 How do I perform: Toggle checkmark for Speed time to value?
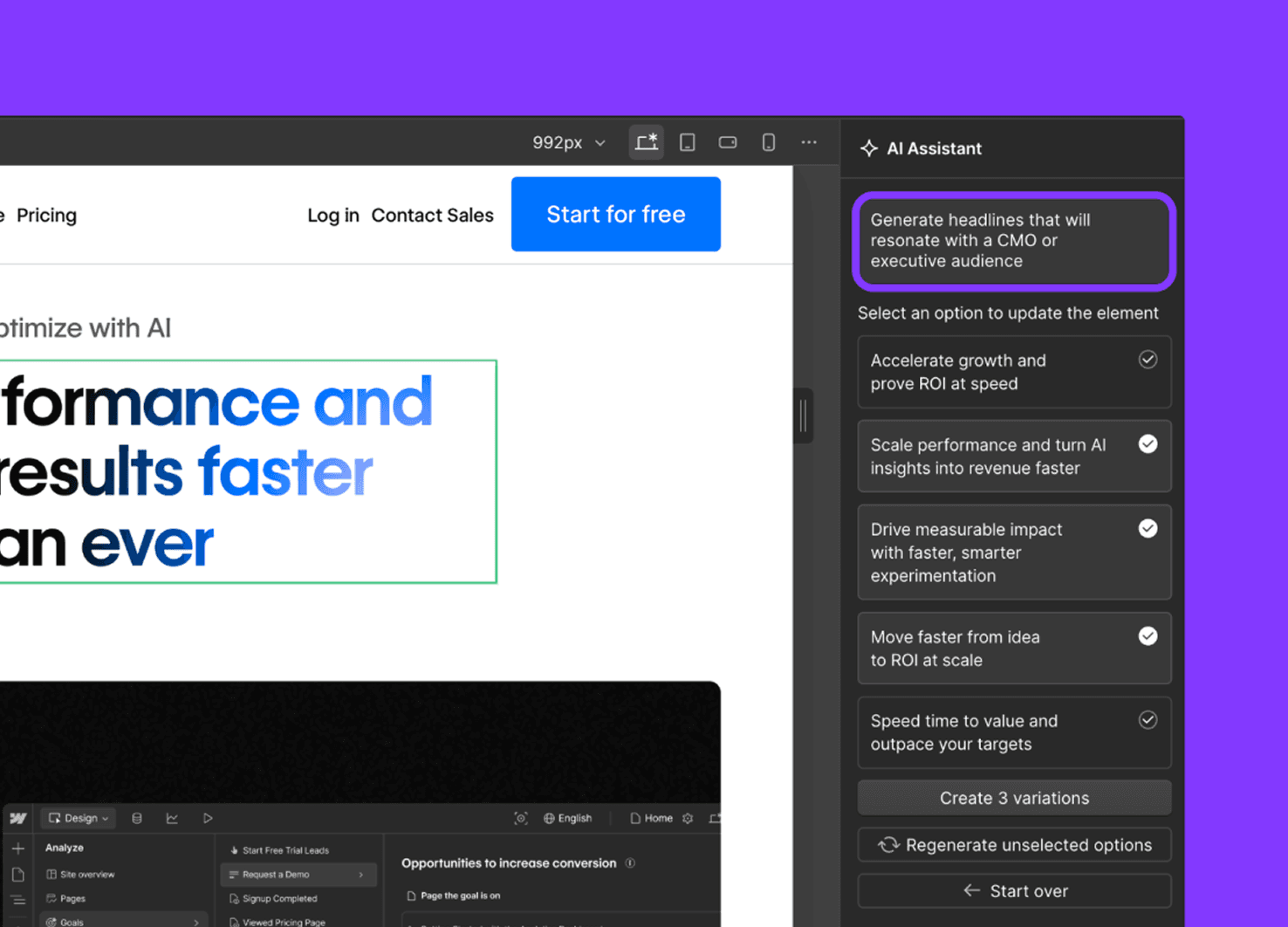(x=1148, y=720)
